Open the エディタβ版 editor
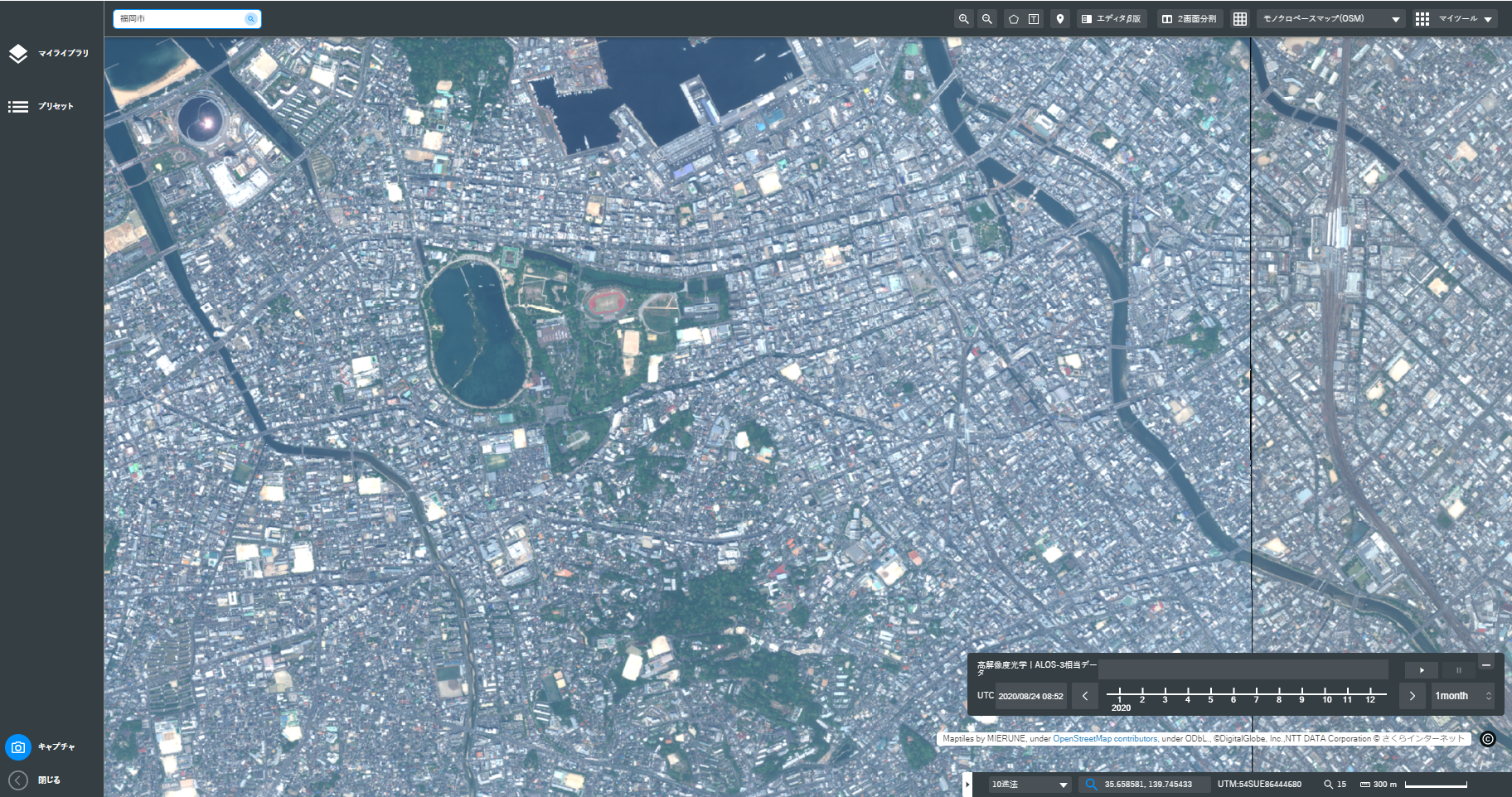This screenshot has width=1512, height=797. point(1112,18)
